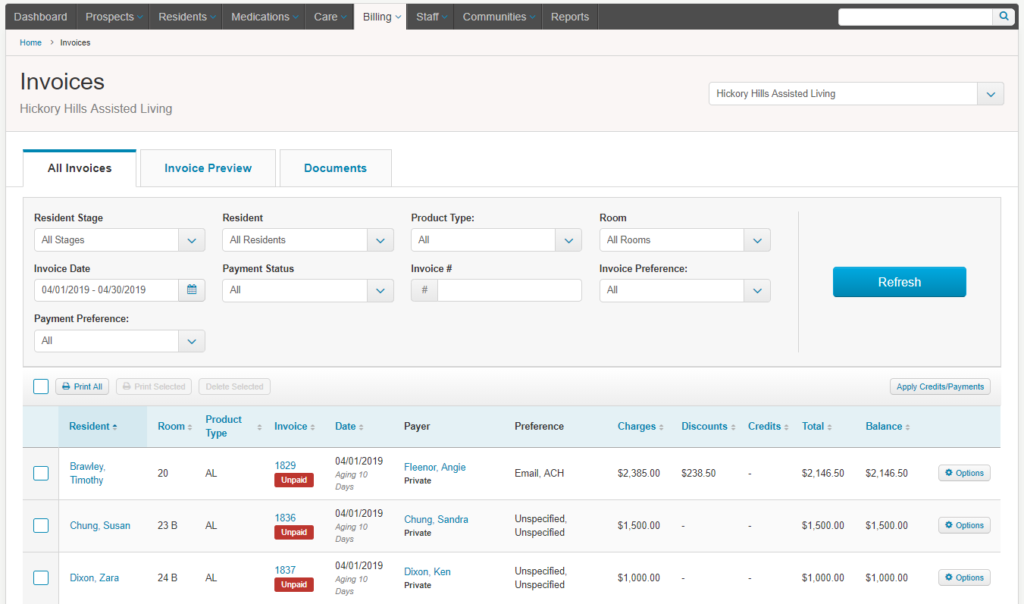Open the Invoice Preference dropdown

(x=685, y=290)
